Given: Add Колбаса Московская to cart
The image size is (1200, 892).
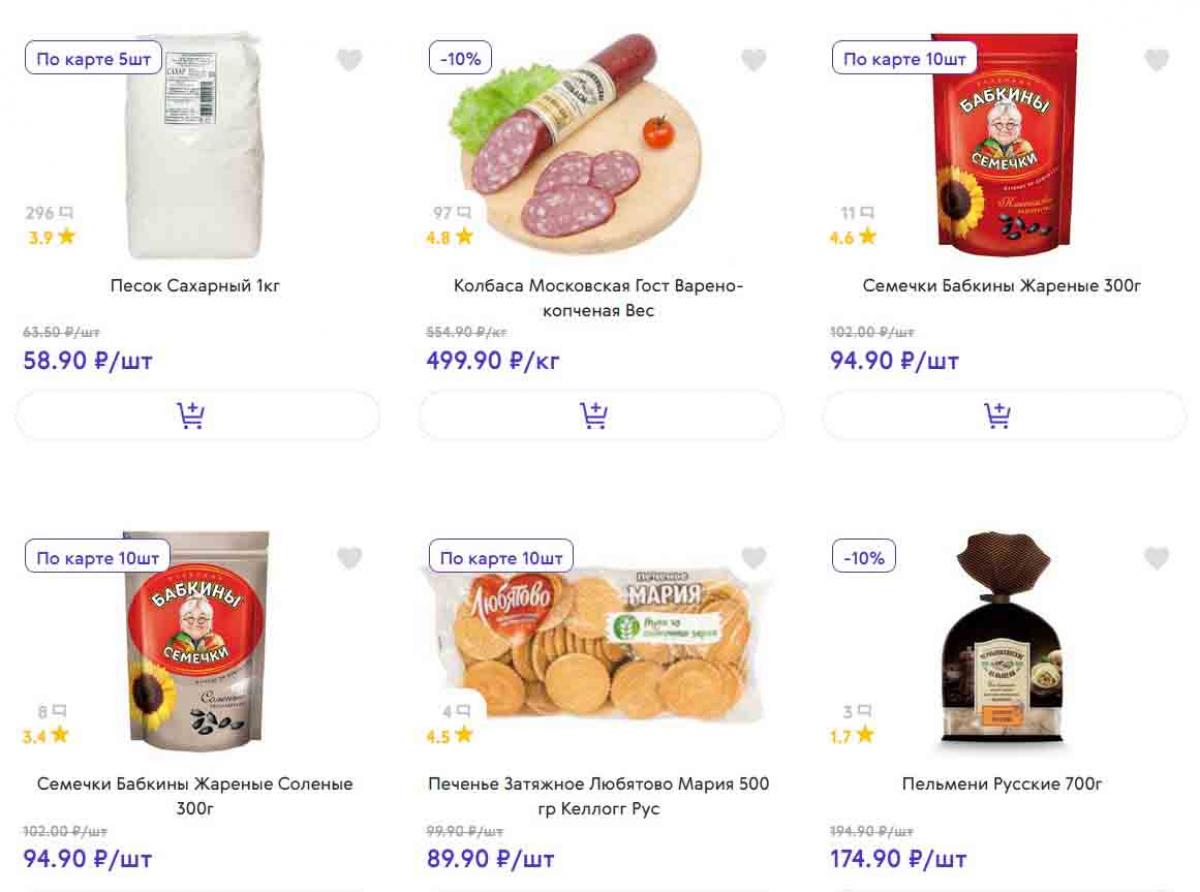Looking at the screenshot, I should (x=601, y=415).
